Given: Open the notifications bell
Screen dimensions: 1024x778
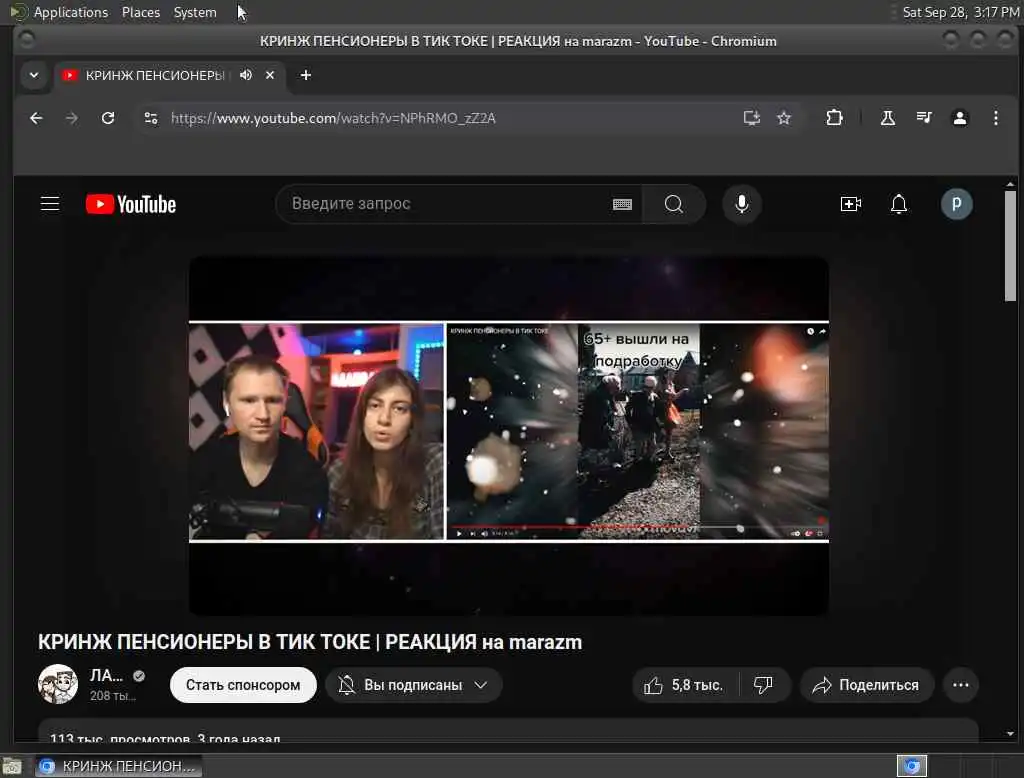Looking at the screenshot, I should (x=899, y=204).
